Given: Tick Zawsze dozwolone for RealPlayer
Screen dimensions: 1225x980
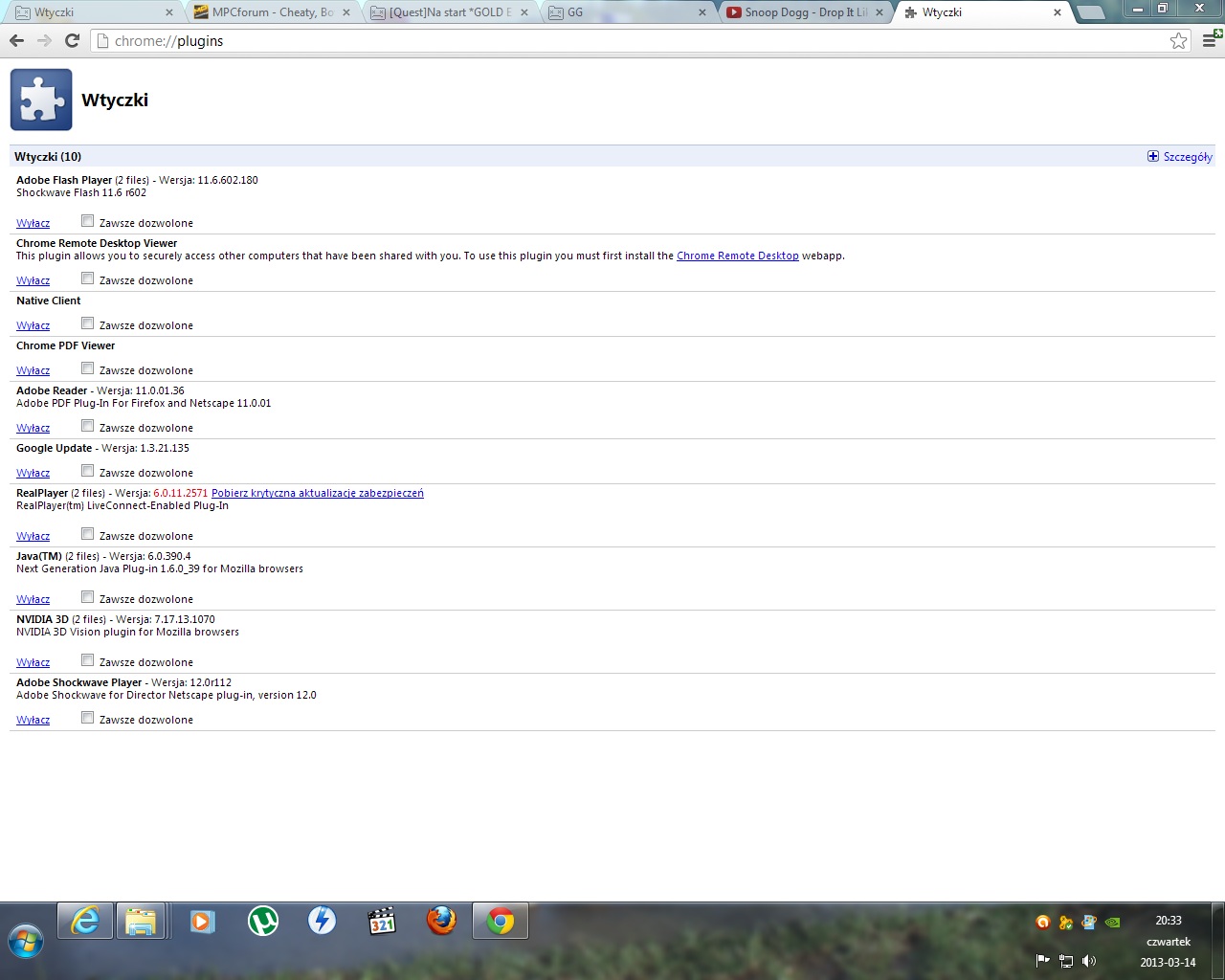Looking at the screenshot, I should click(87, 534).
